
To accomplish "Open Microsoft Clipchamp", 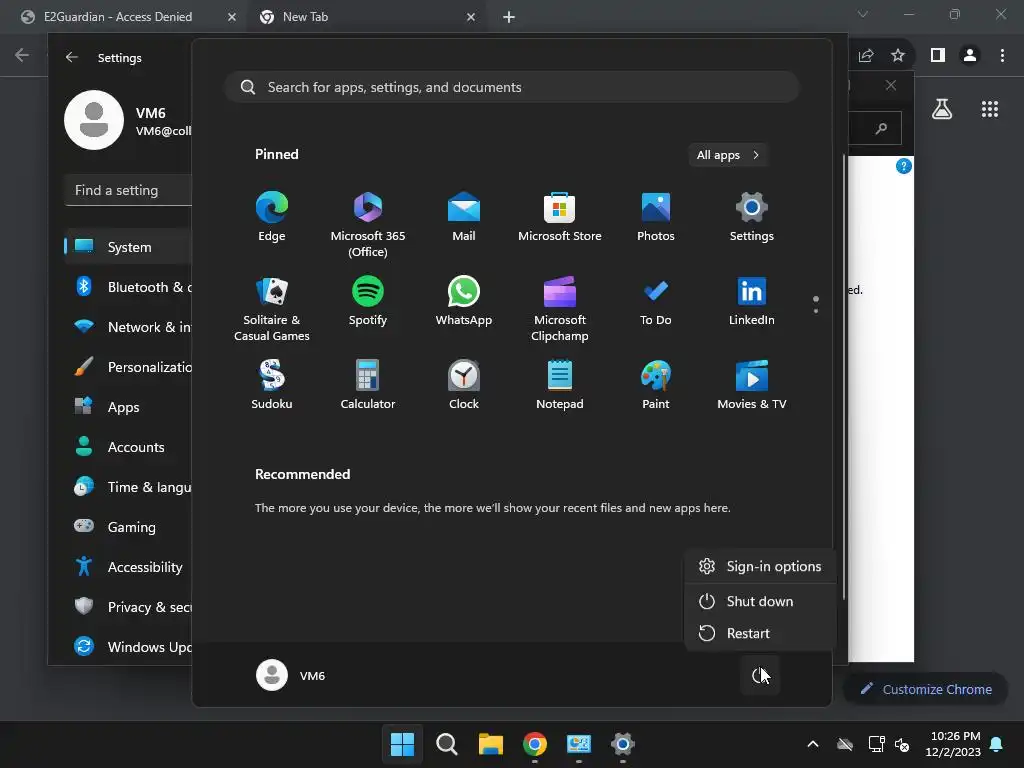I will pyautogui.click(x=560, y=309).
